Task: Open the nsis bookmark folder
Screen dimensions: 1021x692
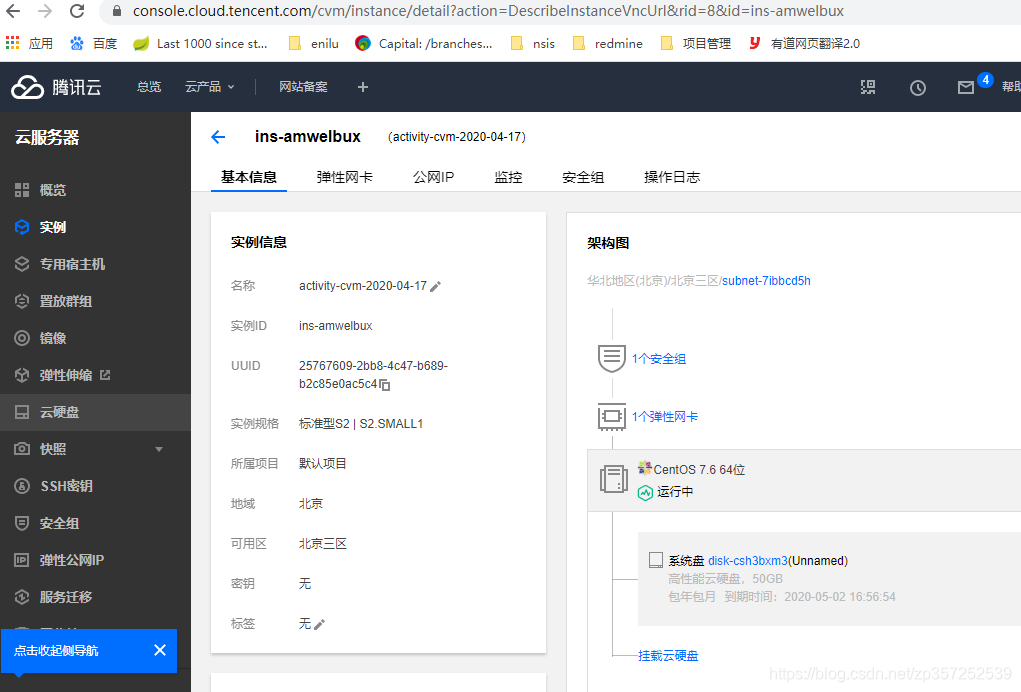Action: (x=533, y=44)
